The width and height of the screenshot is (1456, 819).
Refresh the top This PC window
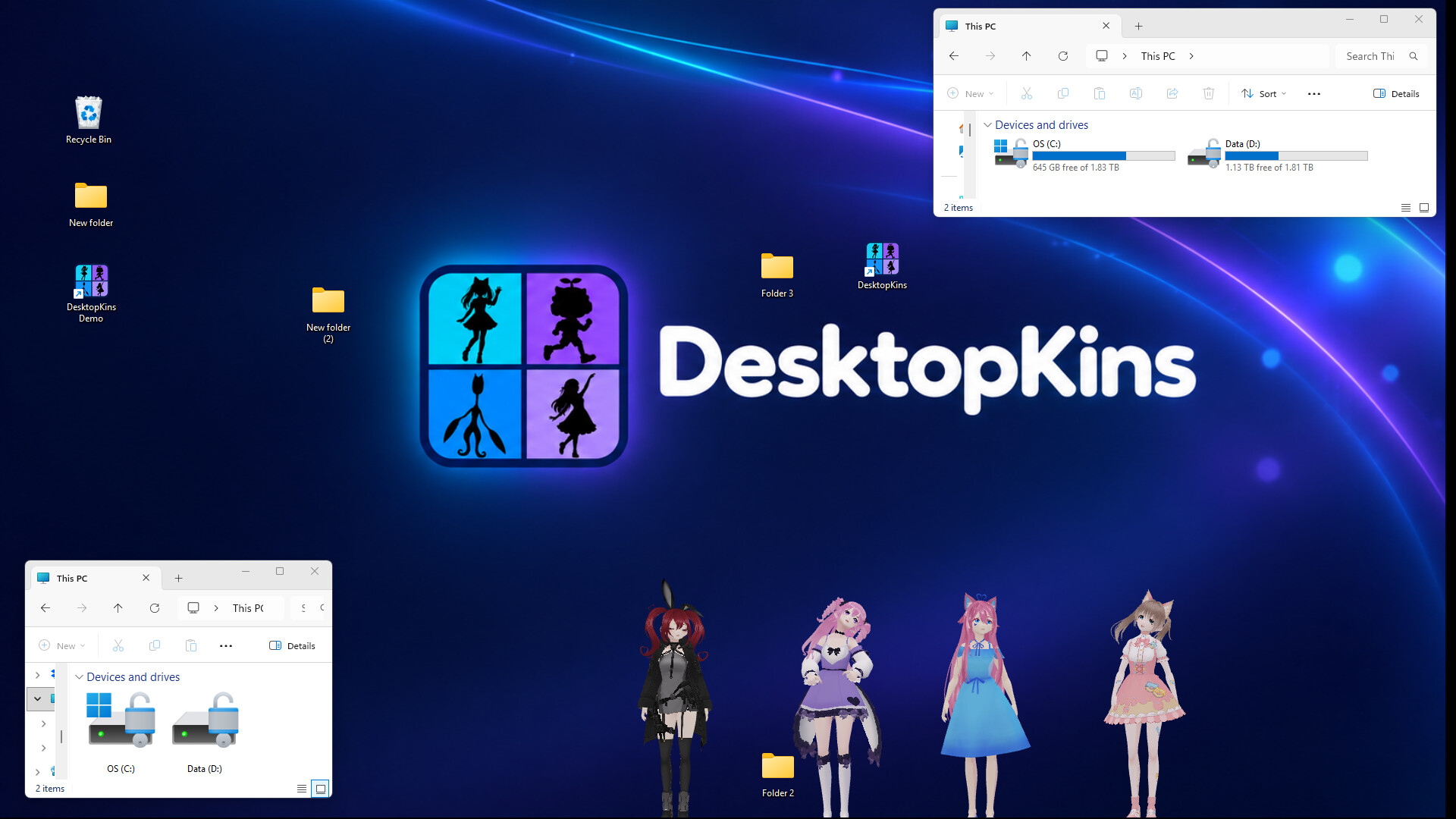1063,56
